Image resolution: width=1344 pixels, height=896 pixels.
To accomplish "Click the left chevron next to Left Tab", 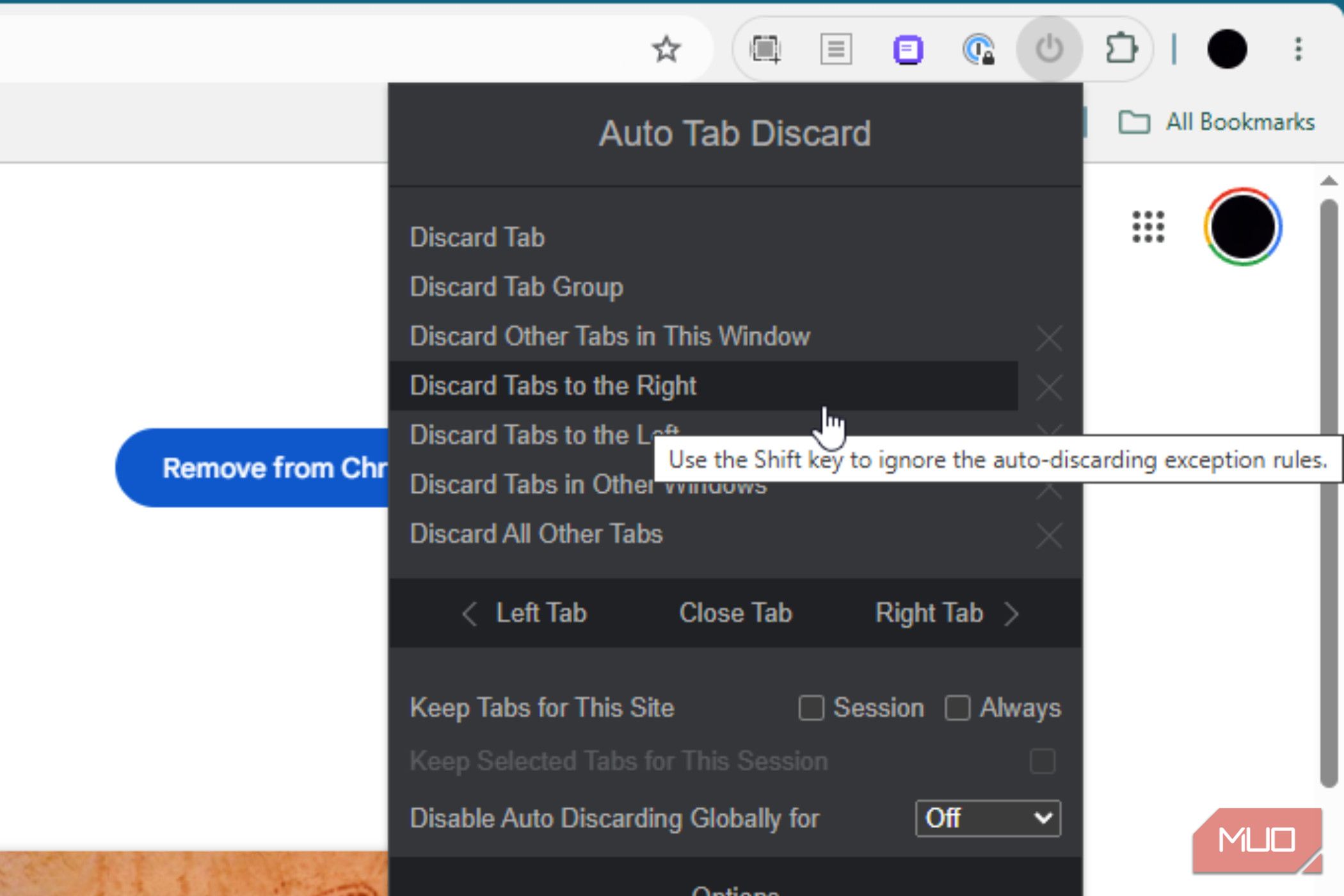I will pos(470,614).
